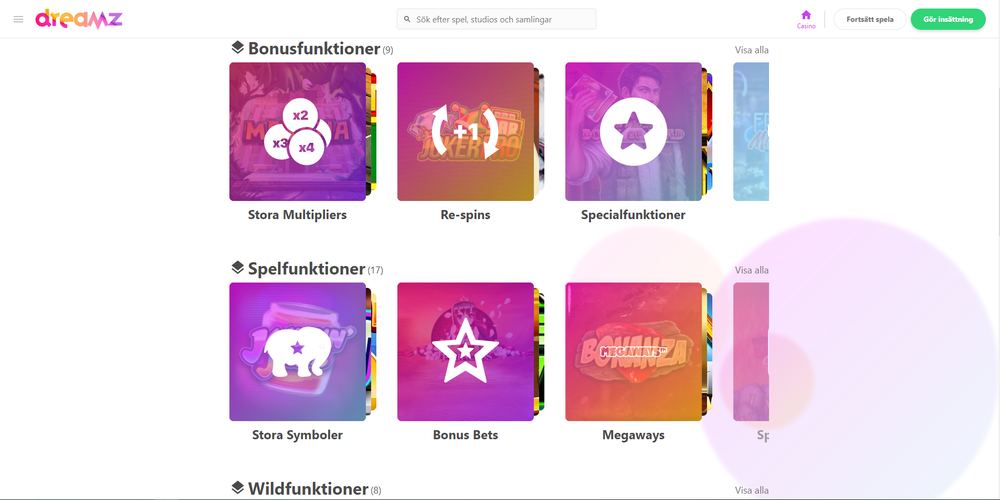Click the Casino home icon
1000x500 pixels.
pyautogui.click(x=806, y=15)
